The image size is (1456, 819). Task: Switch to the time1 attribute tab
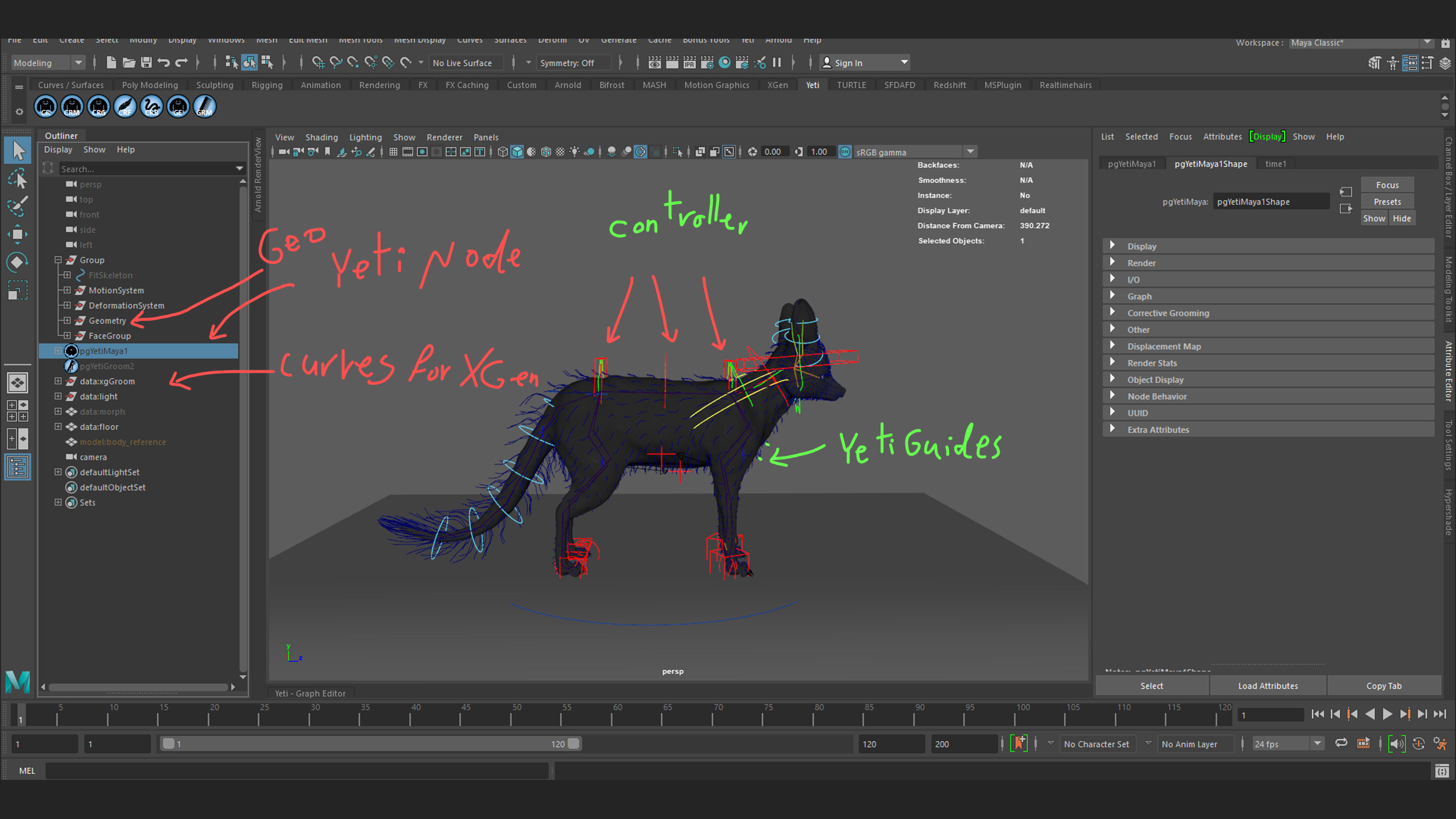pos(1275,164)
